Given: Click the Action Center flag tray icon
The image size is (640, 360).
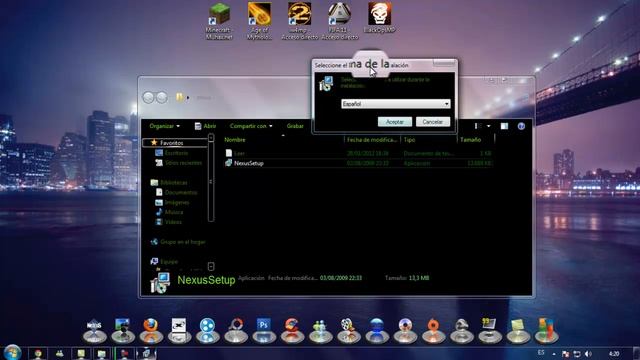Looking at the screenshot, I should [565, 354].
